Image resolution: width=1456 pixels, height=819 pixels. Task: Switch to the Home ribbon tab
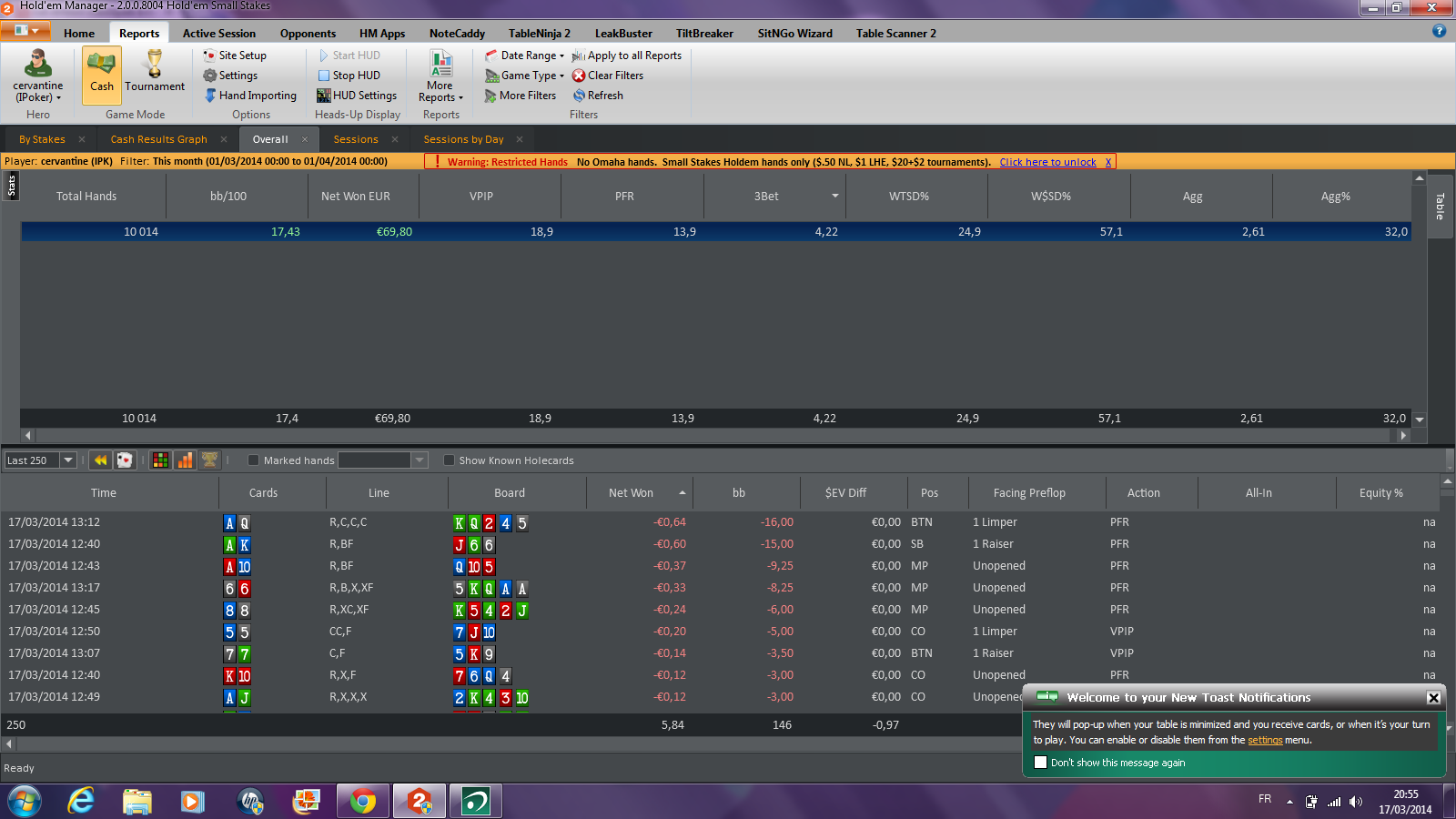(79, 34)
